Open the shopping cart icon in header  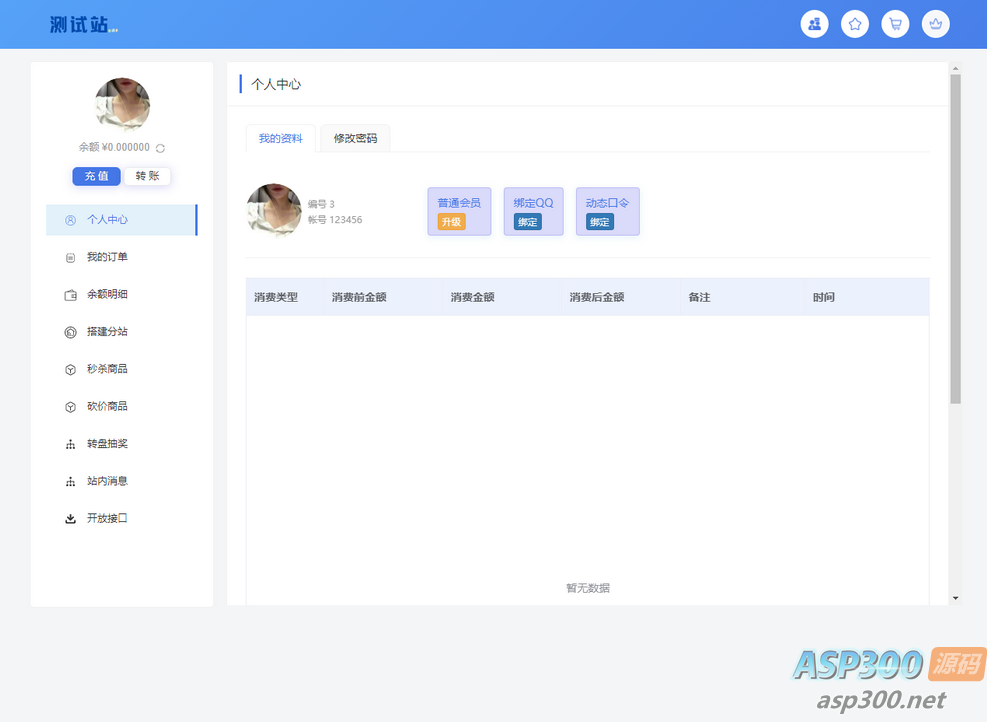[895, 25]
